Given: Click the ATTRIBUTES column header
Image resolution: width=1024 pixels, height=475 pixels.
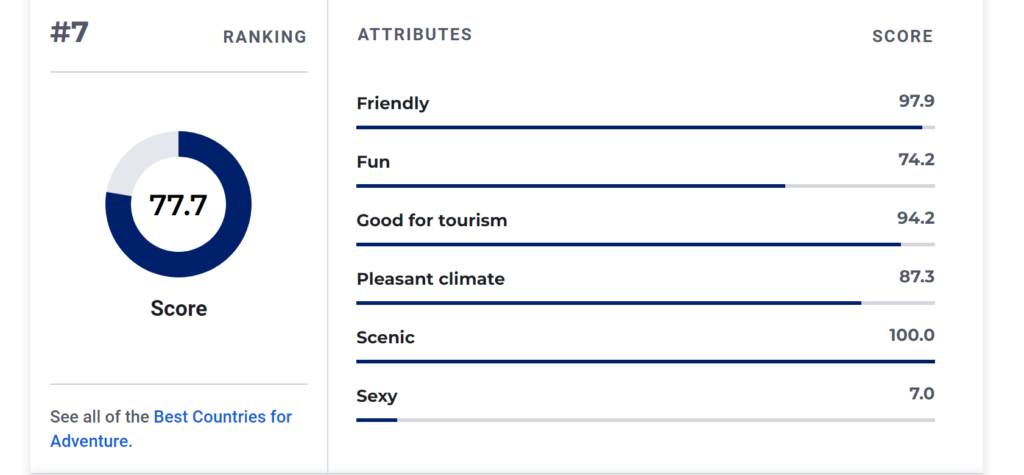Looking at the screenshot, I should (415, 35).
